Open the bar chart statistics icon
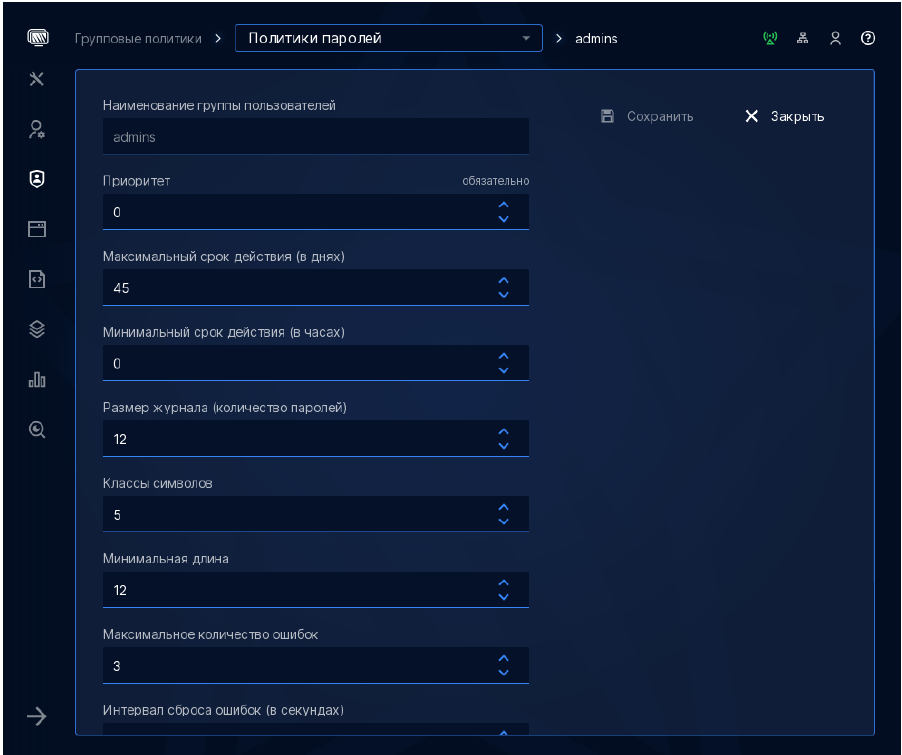 [x=37, y=379]
